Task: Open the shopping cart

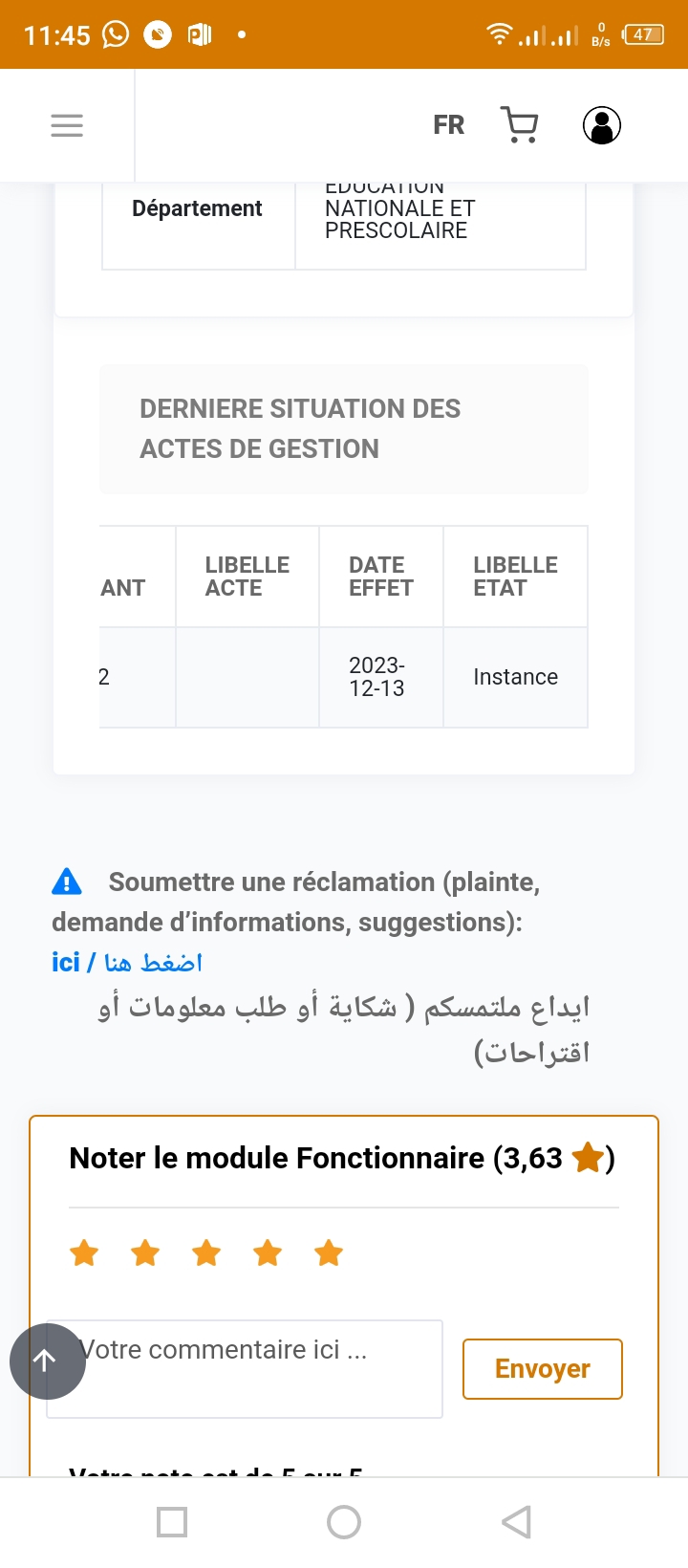Action: [520, 125]
